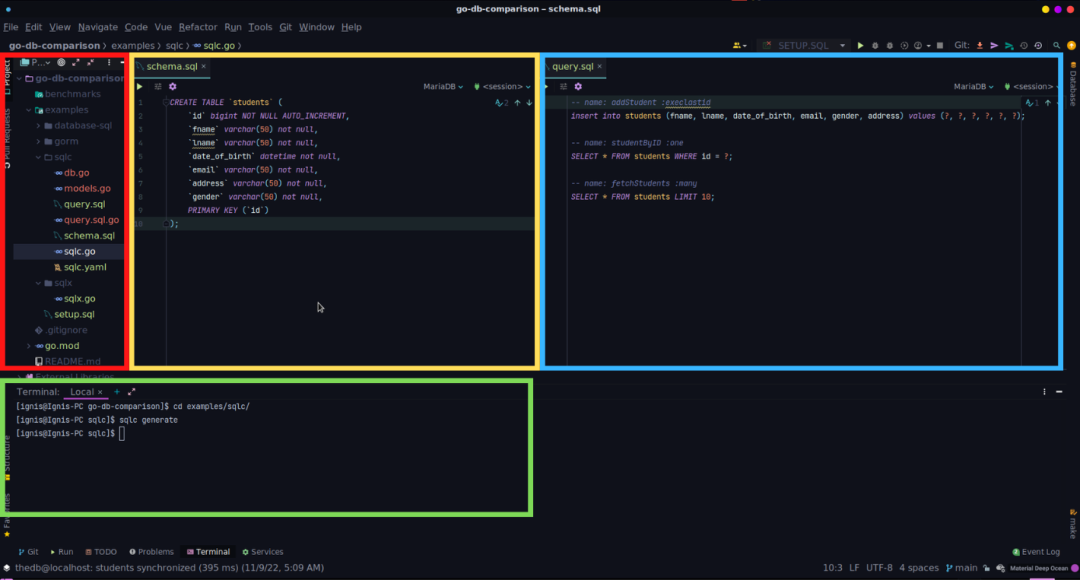Screen dimensions: 1080x580
Task: Stop the running process with the stop square
Action: (x=939, y=45)
